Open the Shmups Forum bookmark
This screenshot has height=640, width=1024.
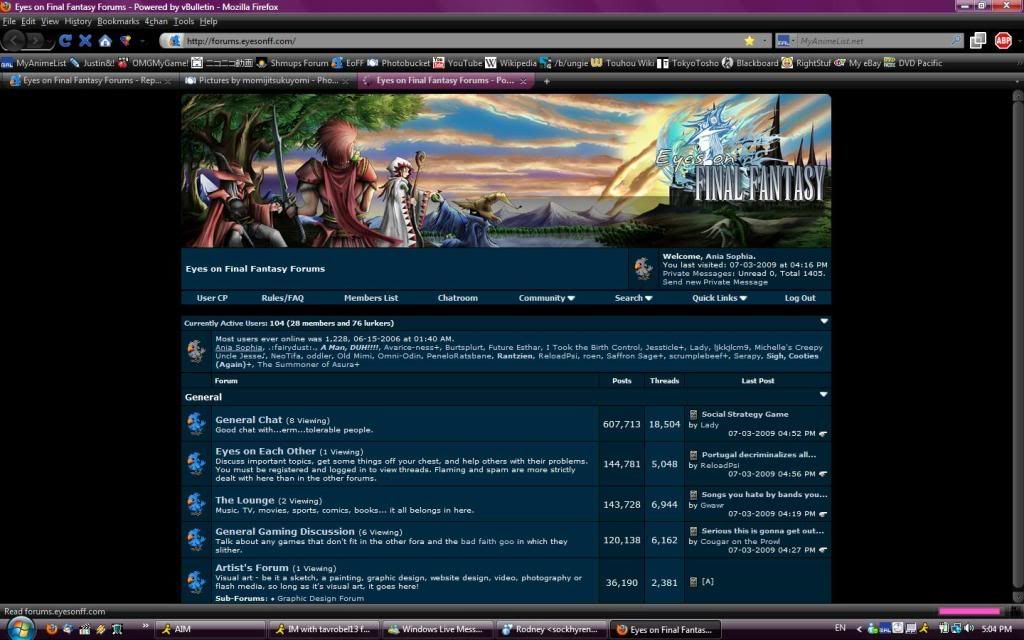292,63
